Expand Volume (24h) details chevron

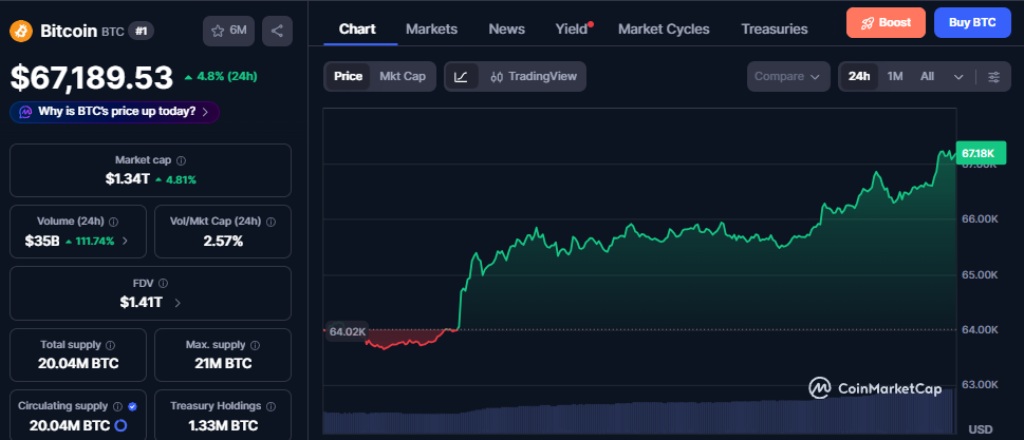click(x=125, y=241)
